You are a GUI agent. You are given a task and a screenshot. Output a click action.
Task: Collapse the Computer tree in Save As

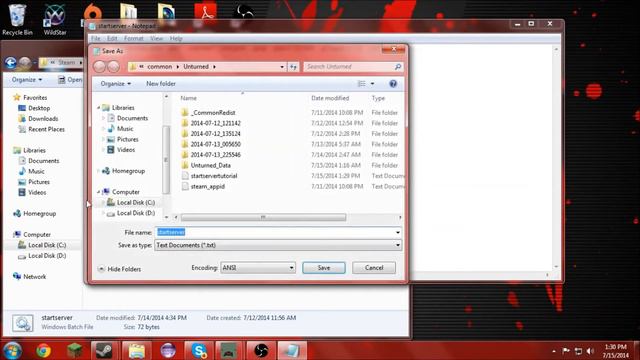pyautogui.click(x=99, y=192)
